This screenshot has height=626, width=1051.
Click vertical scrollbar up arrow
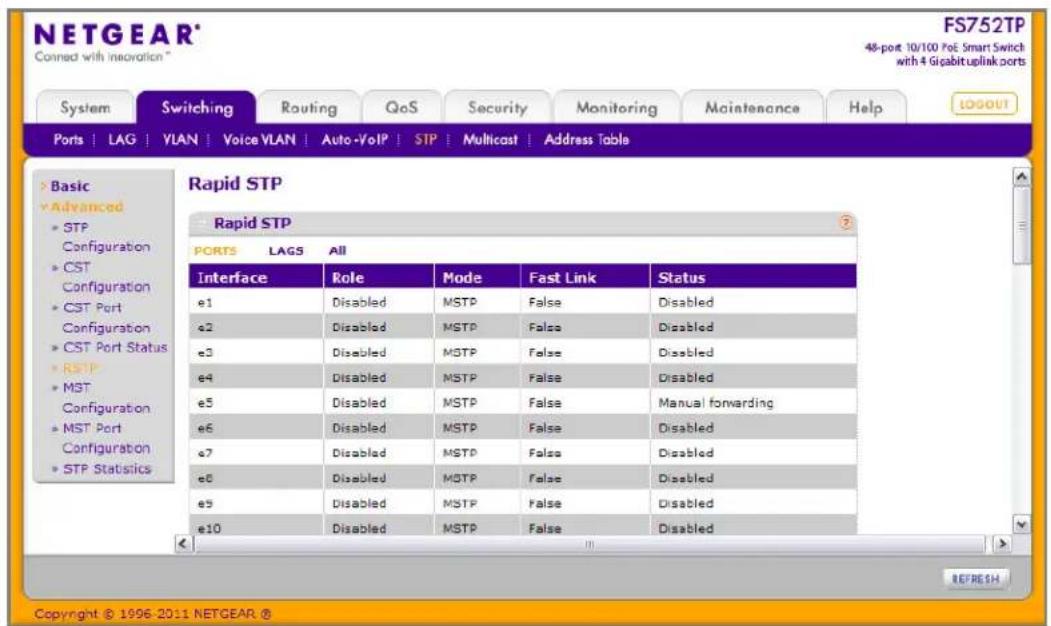[x=1021, y=176]
